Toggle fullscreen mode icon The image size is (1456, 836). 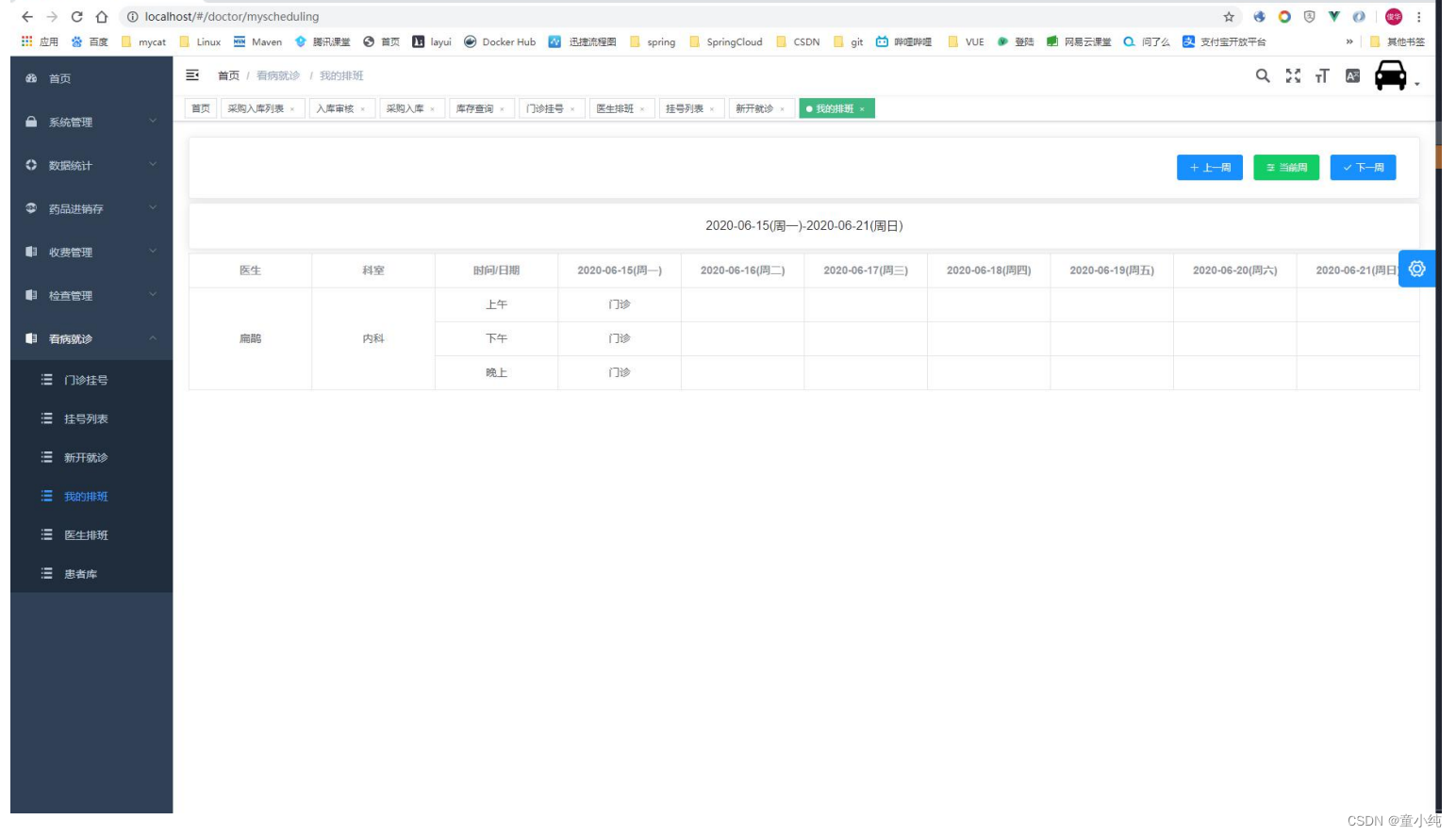1293,75
